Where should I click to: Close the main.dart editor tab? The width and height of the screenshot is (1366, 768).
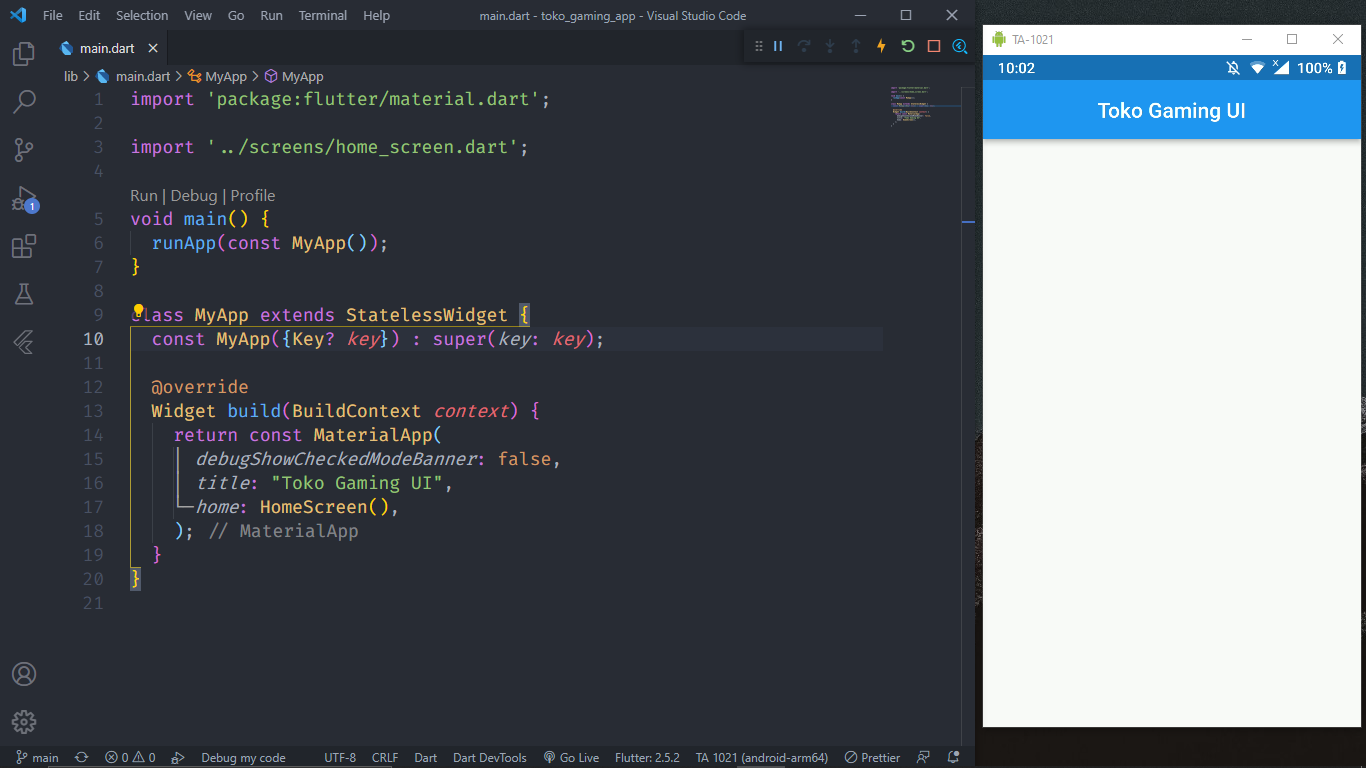pos(154,48)
